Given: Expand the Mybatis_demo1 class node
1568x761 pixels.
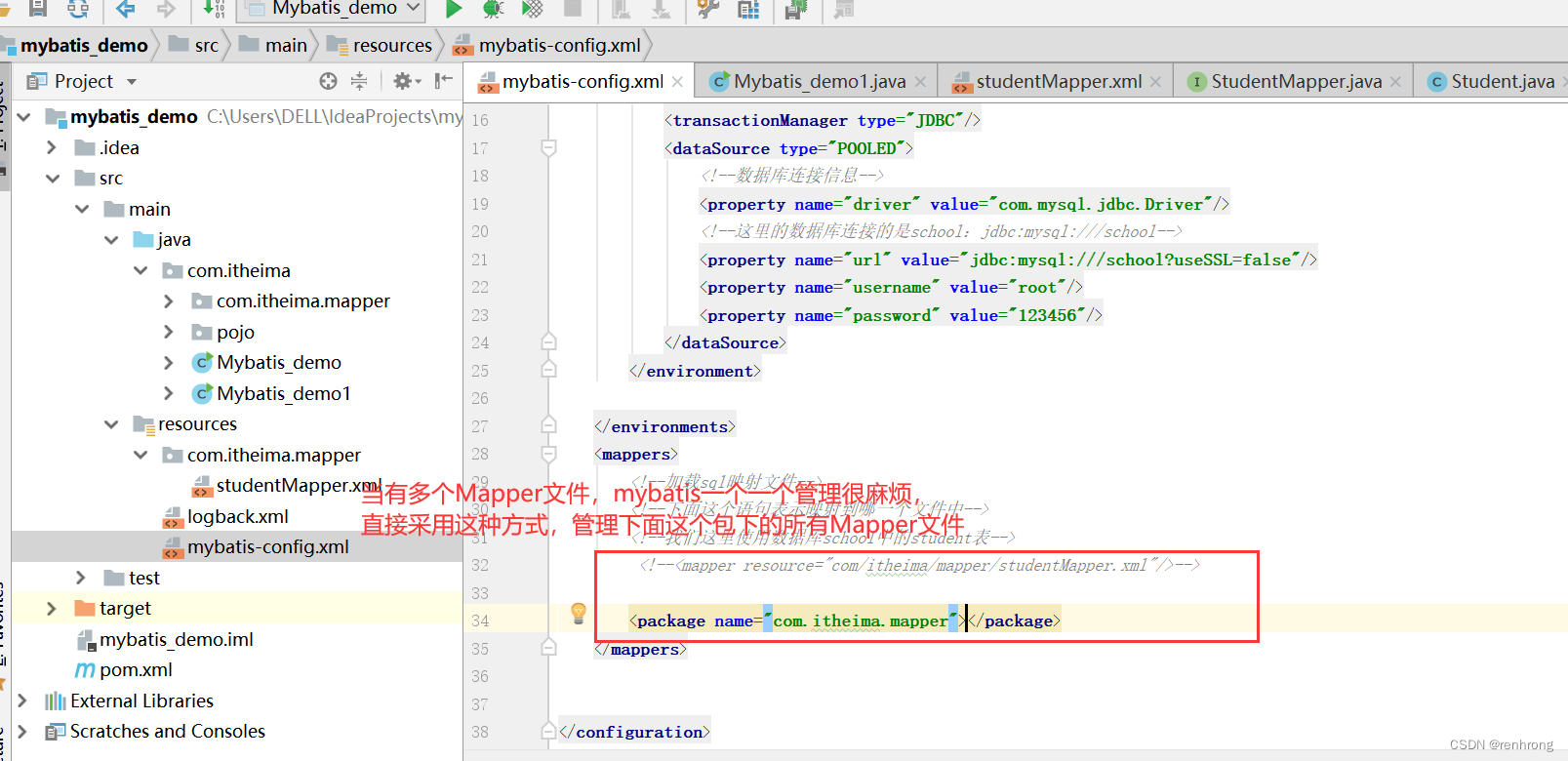Looking at the screenshot, I should click(169, 393).
